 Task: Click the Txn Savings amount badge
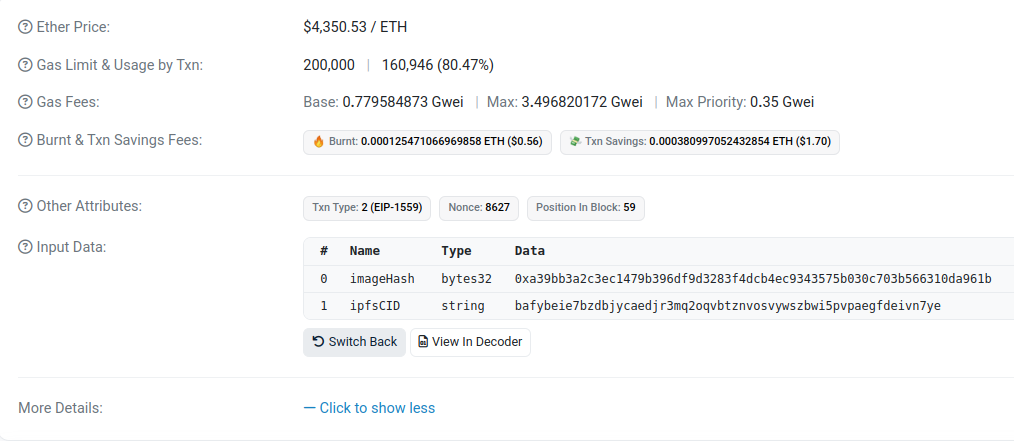700,142
